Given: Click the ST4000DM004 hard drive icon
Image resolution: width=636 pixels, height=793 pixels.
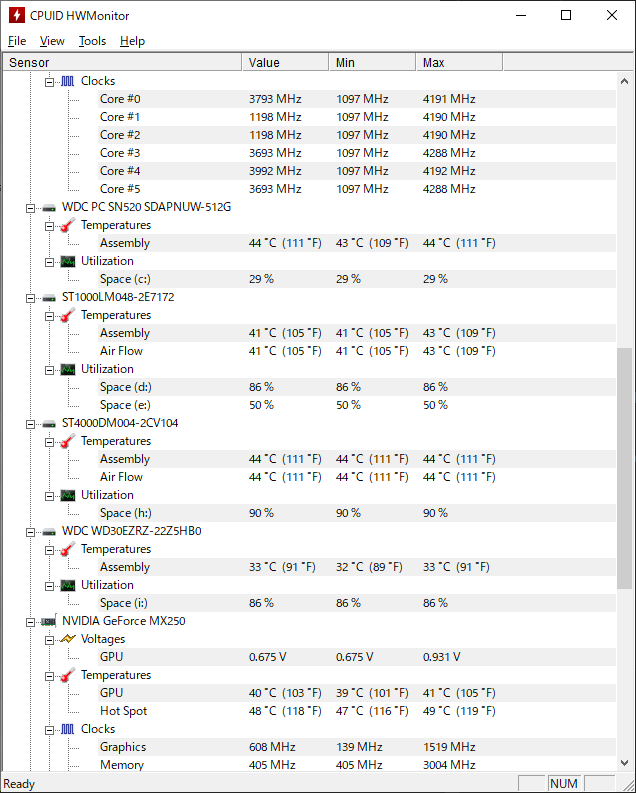Looking at the screenshot, I should [x=49, y=423].
